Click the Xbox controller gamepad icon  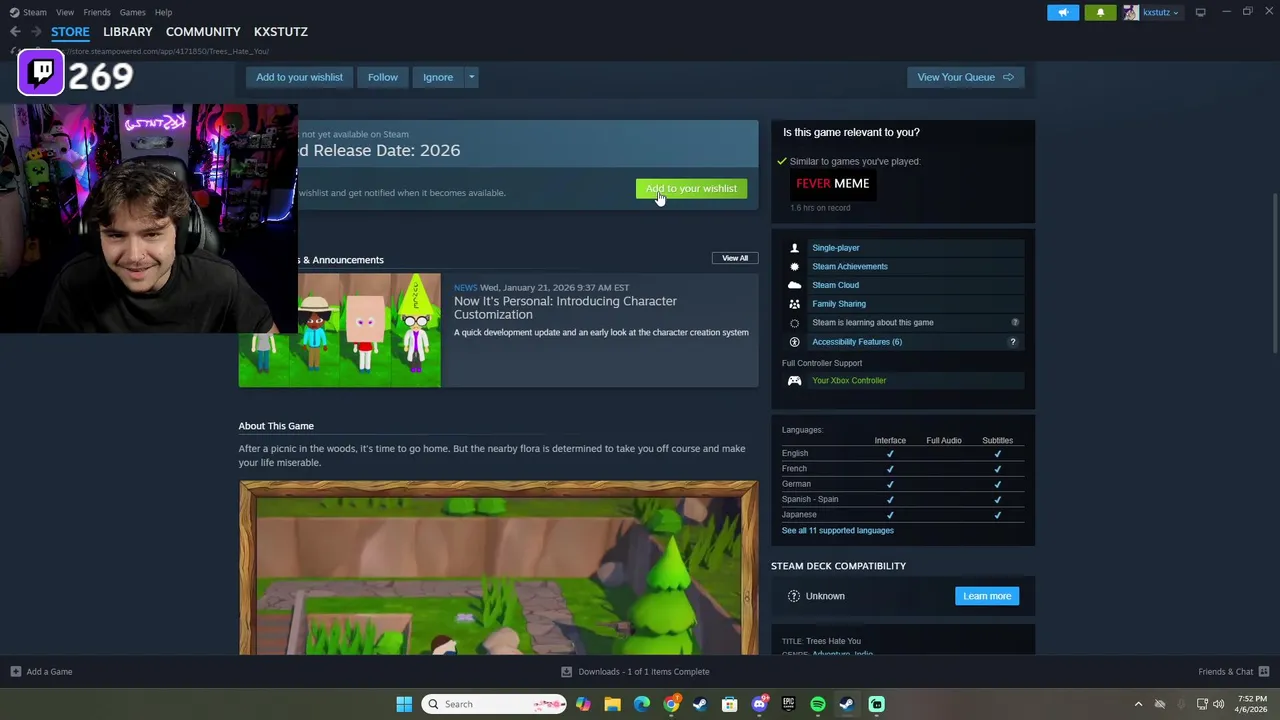(794, 381)
